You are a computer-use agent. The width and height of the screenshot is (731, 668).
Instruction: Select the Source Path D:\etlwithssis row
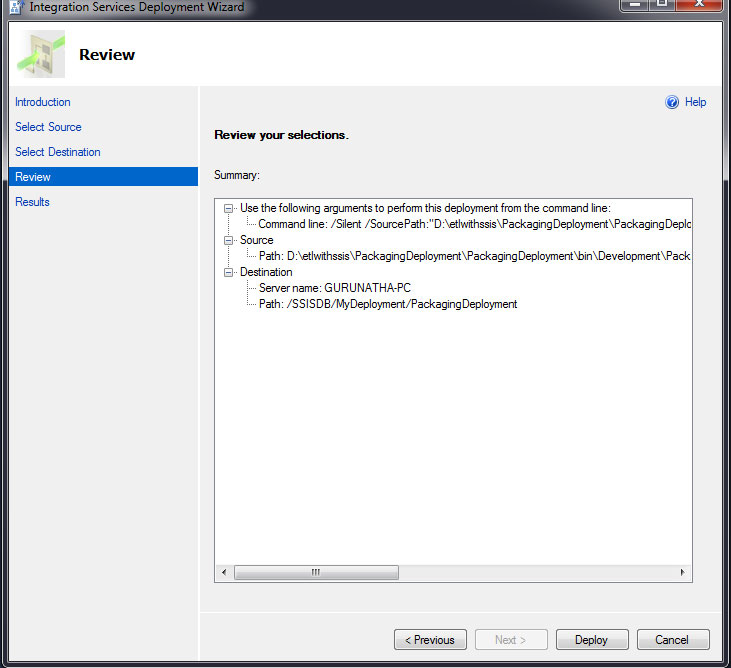(x=475, y=256)
